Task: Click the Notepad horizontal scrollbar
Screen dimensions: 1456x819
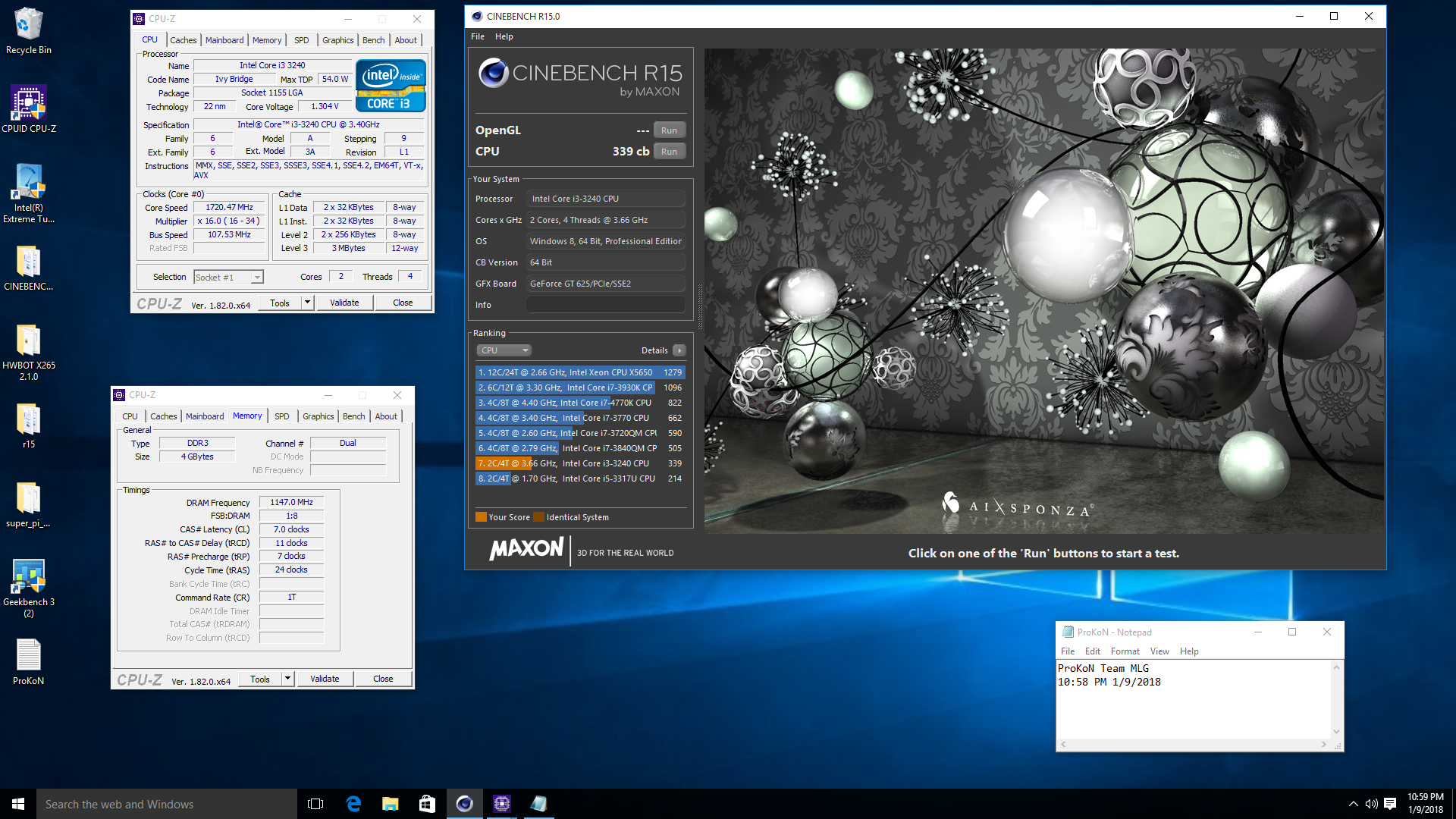Action: [1194, 745]
